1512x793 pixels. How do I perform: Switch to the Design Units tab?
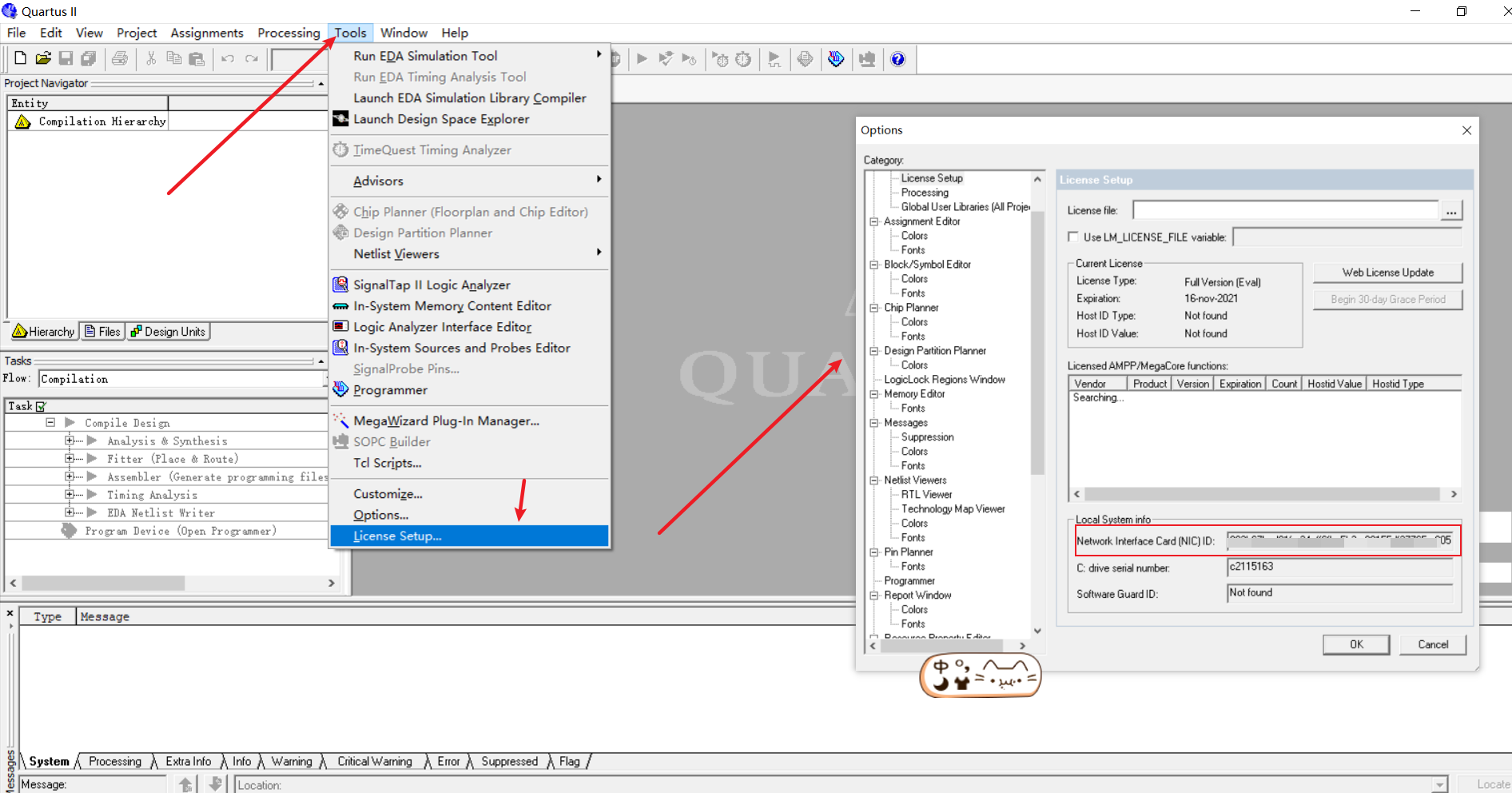pos(168,332)
